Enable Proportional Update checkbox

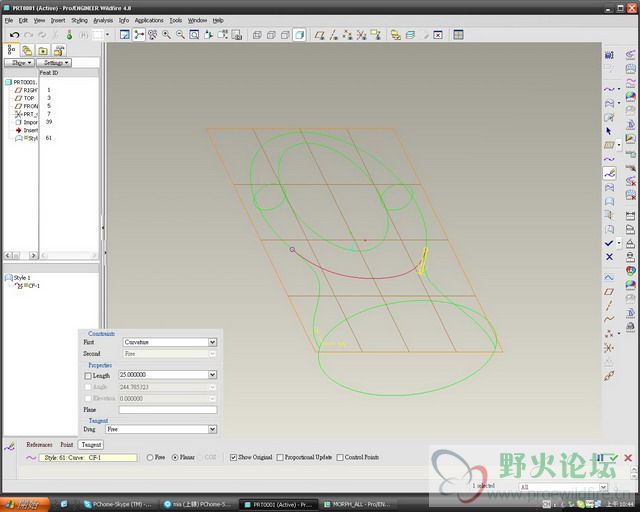(x=280, y=457)
